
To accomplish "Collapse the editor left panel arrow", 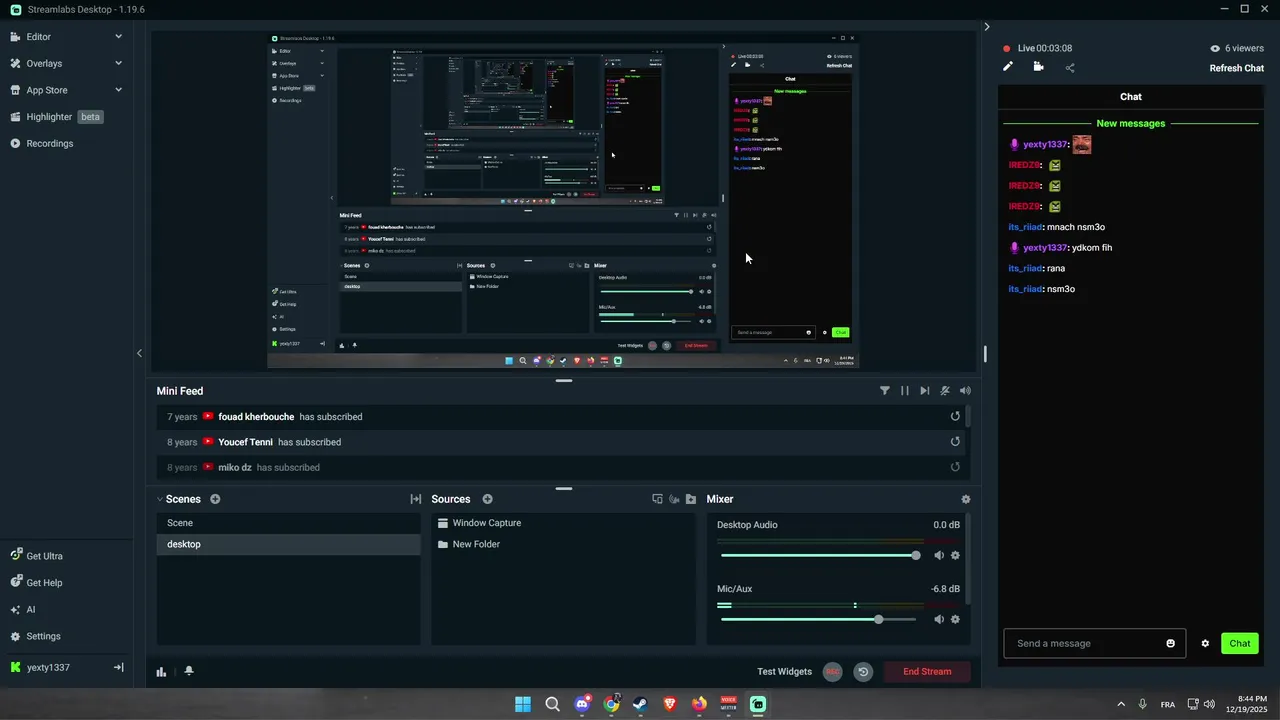I will (139, 353).
